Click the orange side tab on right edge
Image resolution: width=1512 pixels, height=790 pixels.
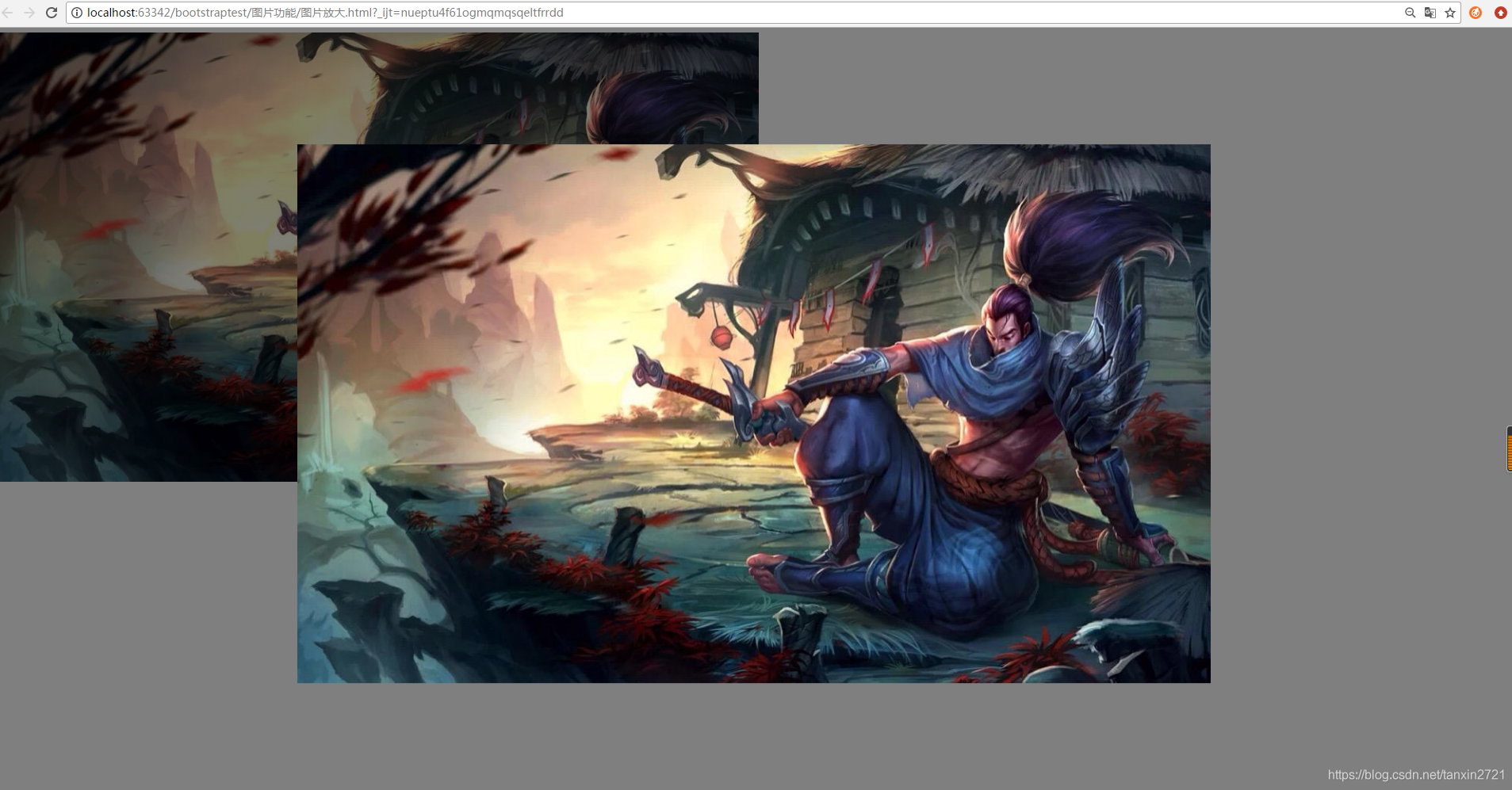1509,448
